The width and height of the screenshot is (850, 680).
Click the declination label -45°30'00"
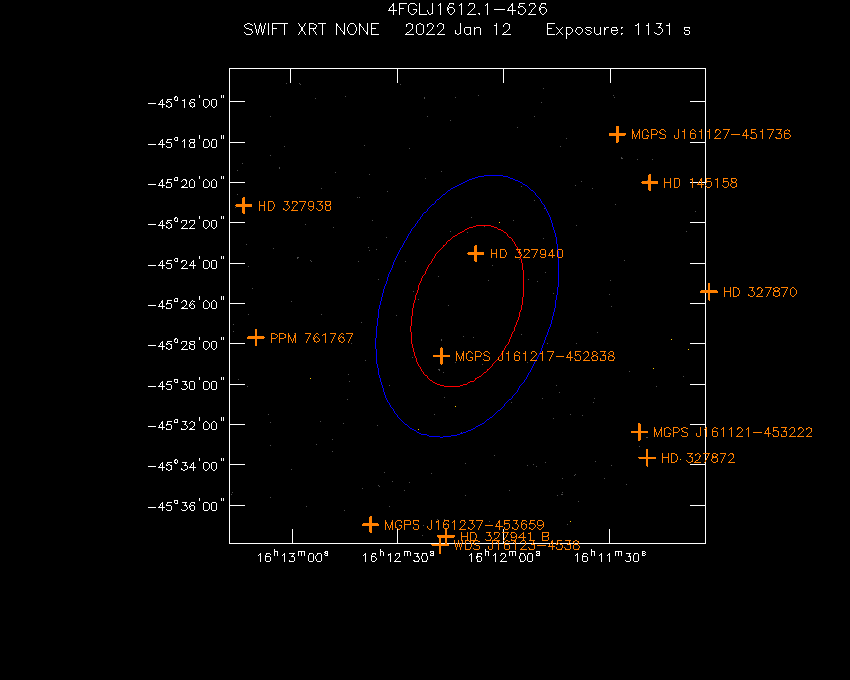[x=186, y=384]
